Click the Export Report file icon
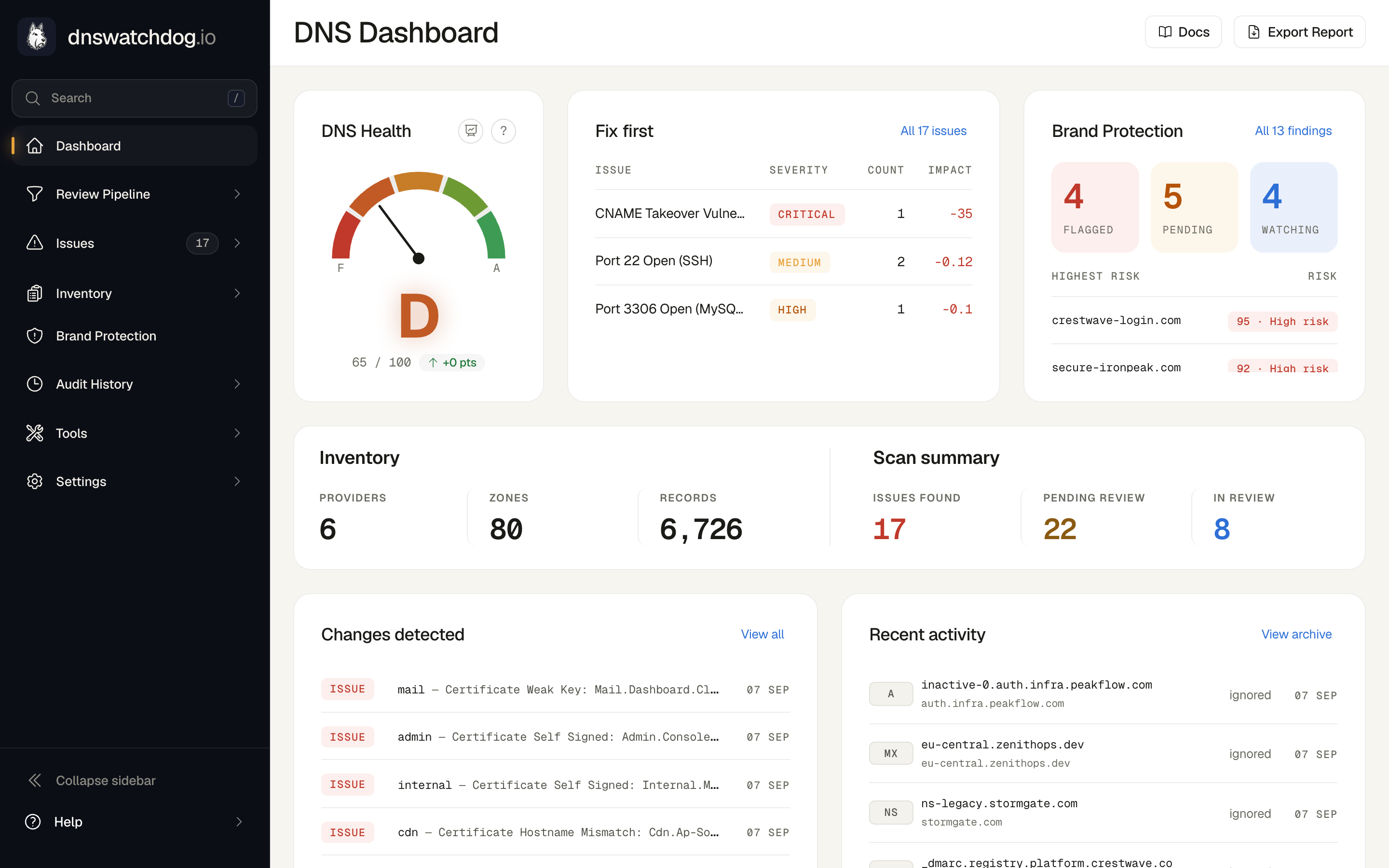 point(1254,32)
